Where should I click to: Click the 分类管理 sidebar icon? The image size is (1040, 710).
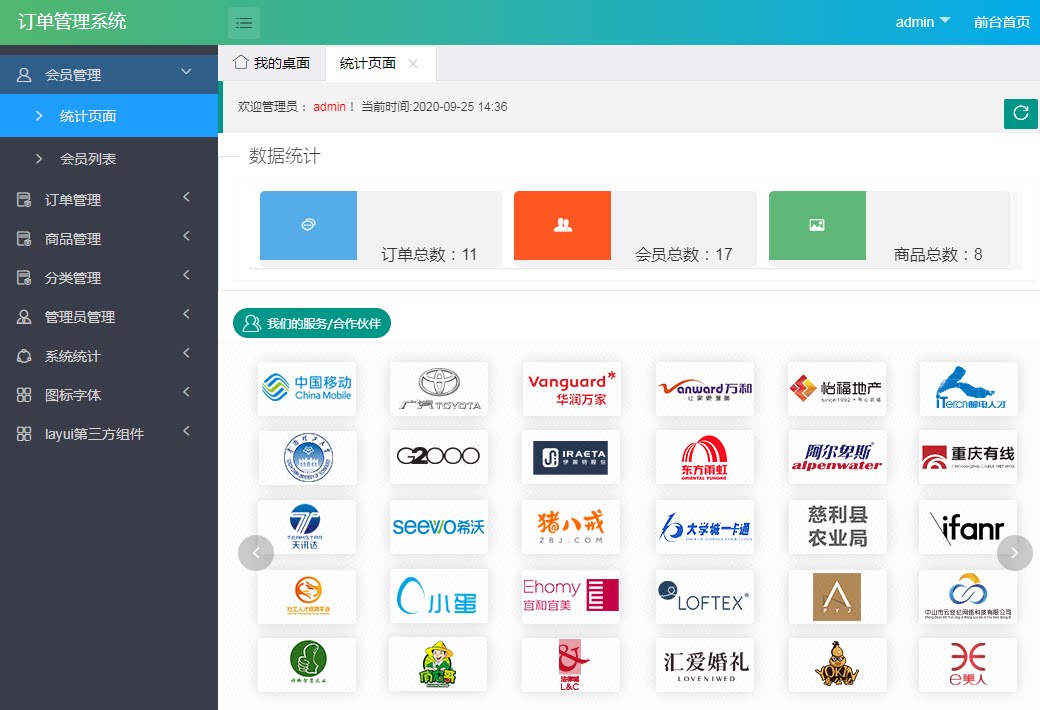[x=24, y=278]
